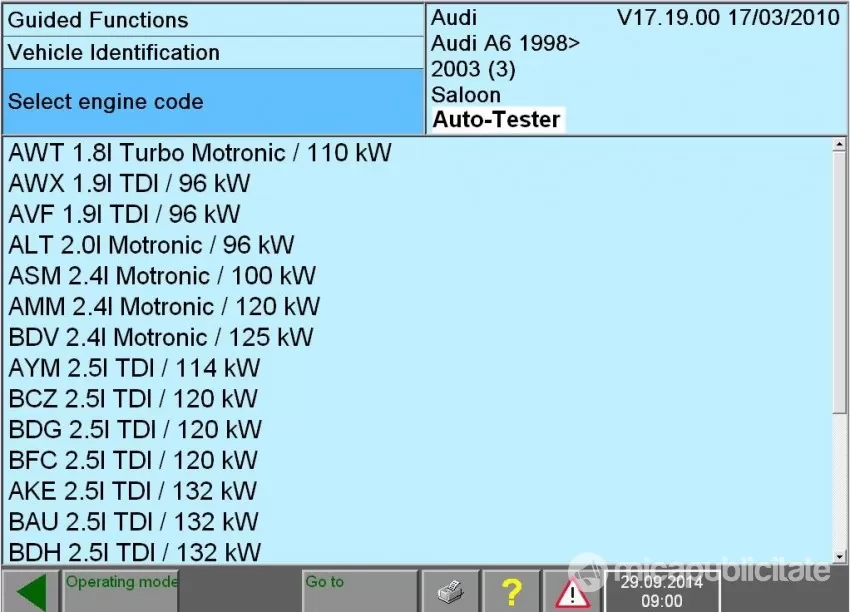
Task: Click the engine list scrollbar thumb
Action: pos(839,281)
